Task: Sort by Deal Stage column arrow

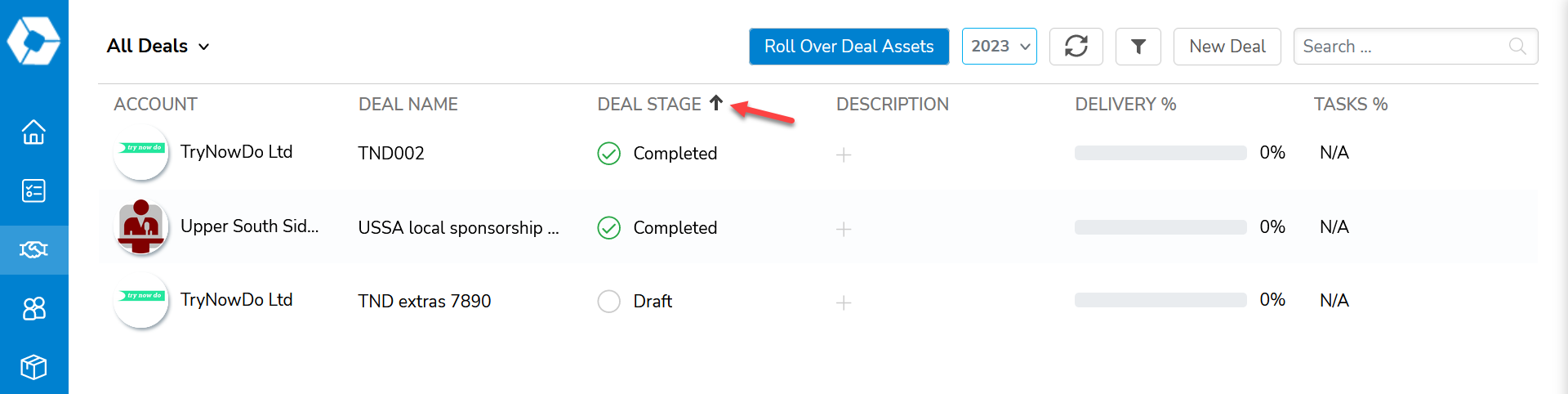Action: 716,103
